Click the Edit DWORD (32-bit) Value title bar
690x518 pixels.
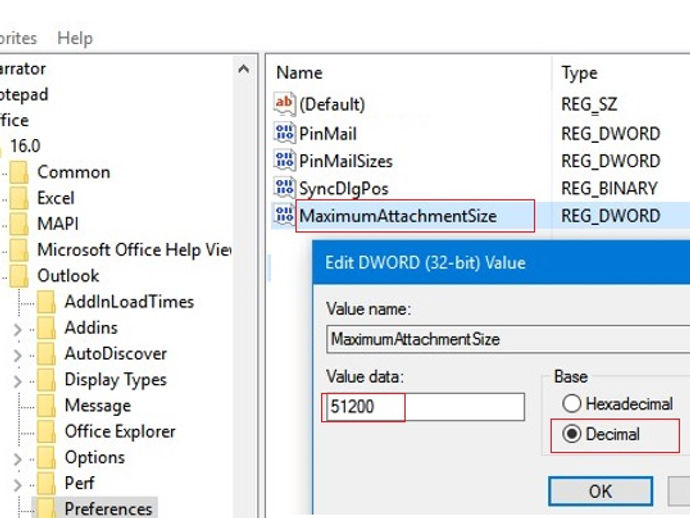point(501,262)
